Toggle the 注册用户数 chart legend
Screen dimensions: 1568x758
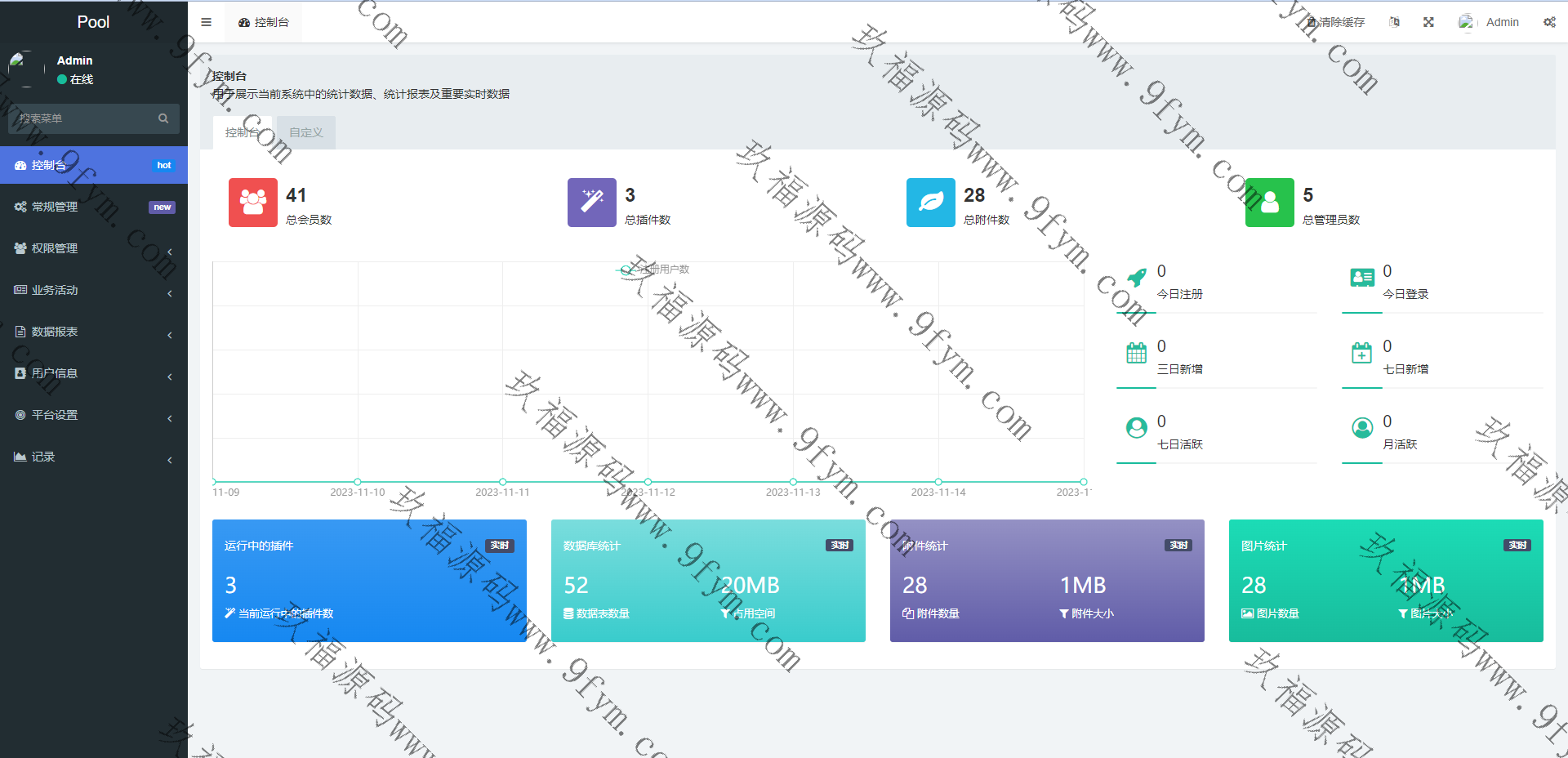pyautogui.click(x=653, y=270)
